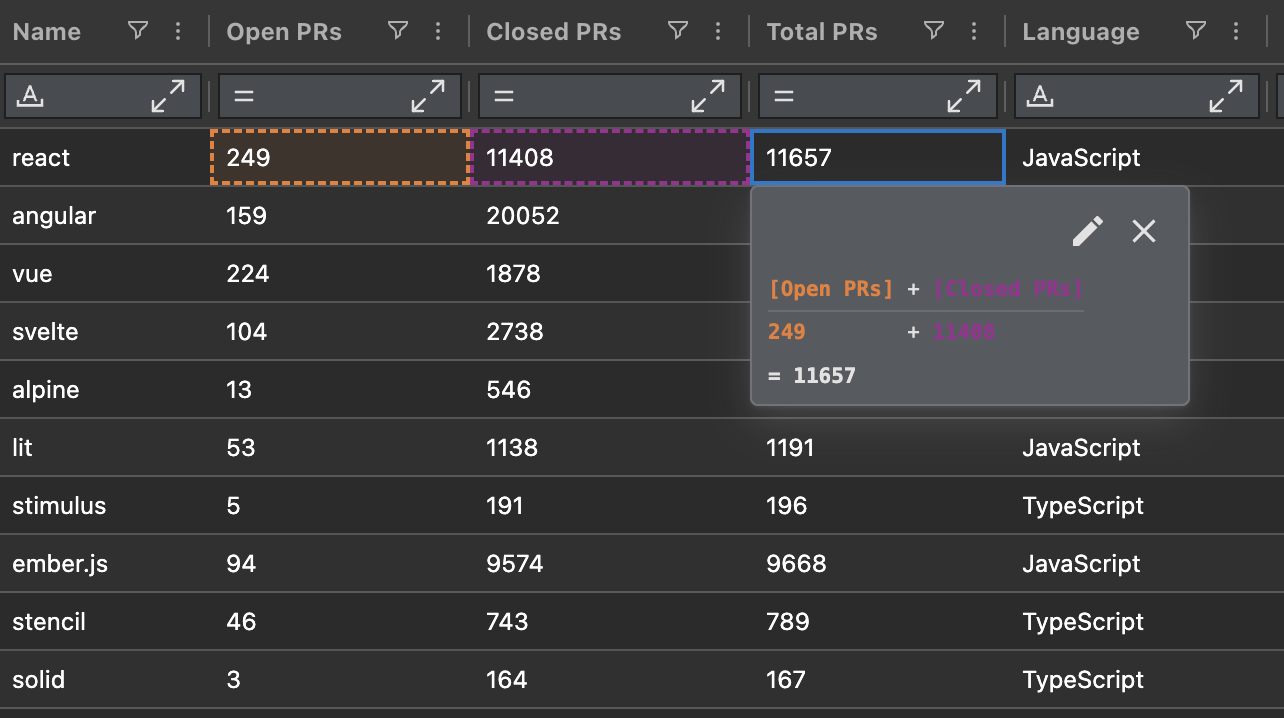Open Closed PRs column options menu

point(718,32)
